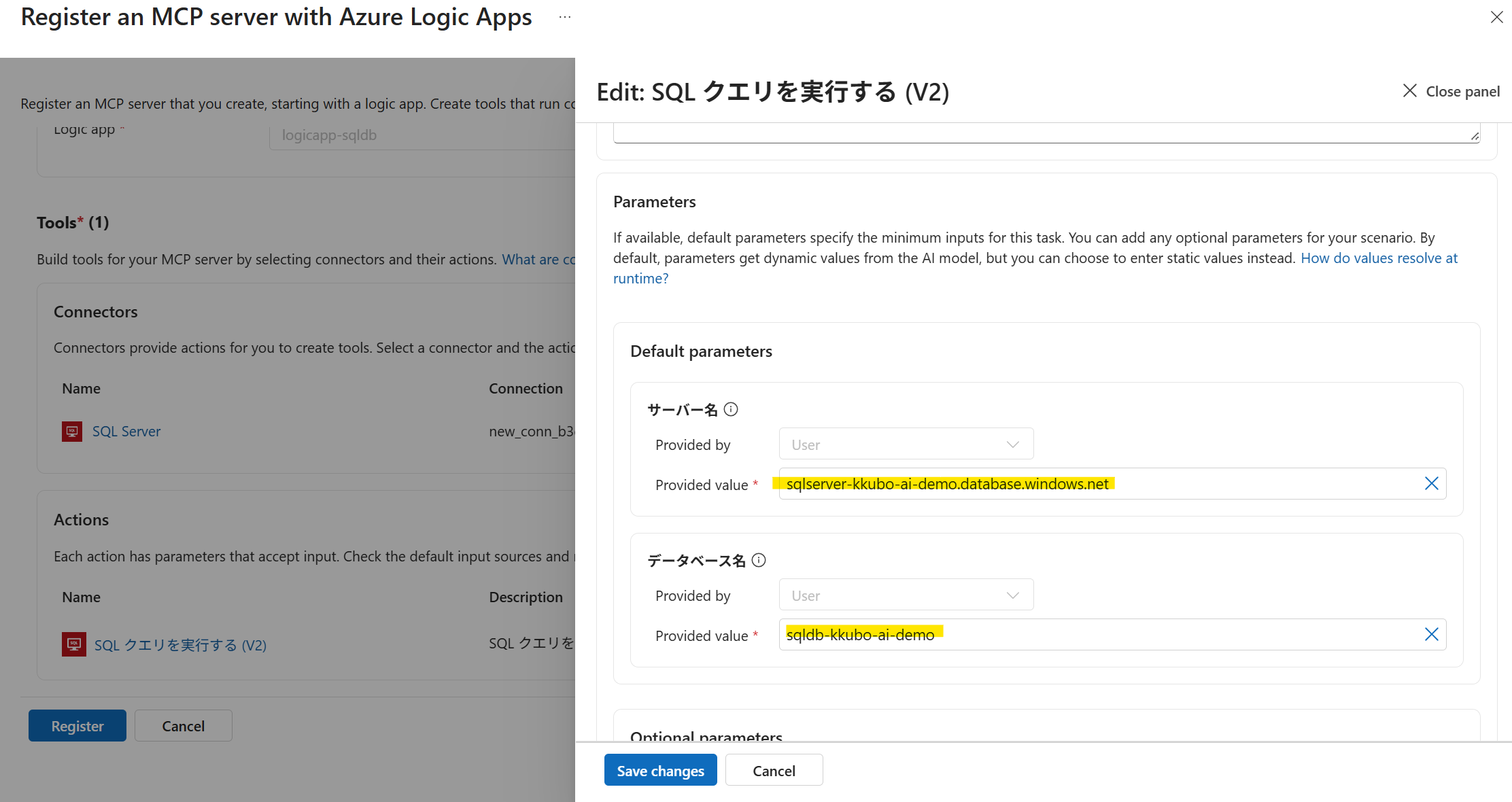The height and width of the screenshot is (802, 1512).
Task: Click the Register button
Action: click(78, 726)
